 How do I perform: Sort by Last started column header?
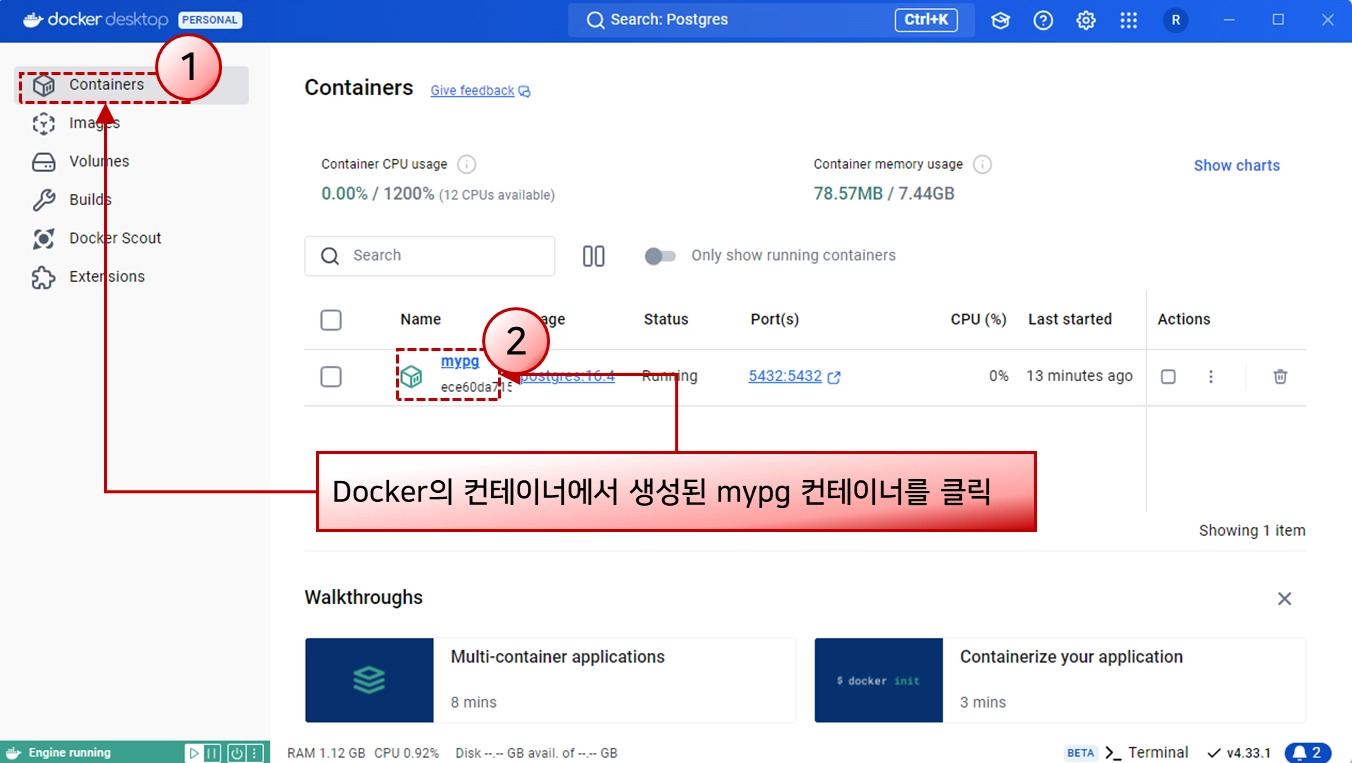coord(1070,320)
